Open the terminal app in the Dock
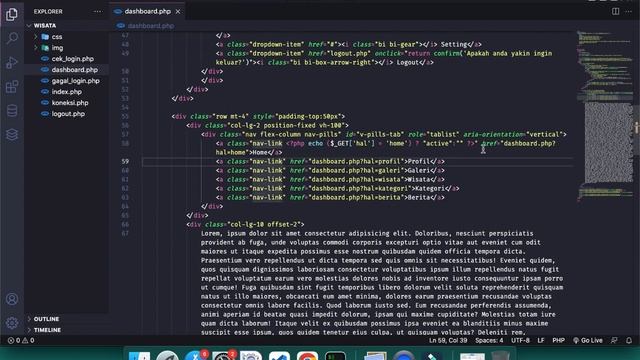The width and height of the screenshot is (640, 360). [336, 356]
